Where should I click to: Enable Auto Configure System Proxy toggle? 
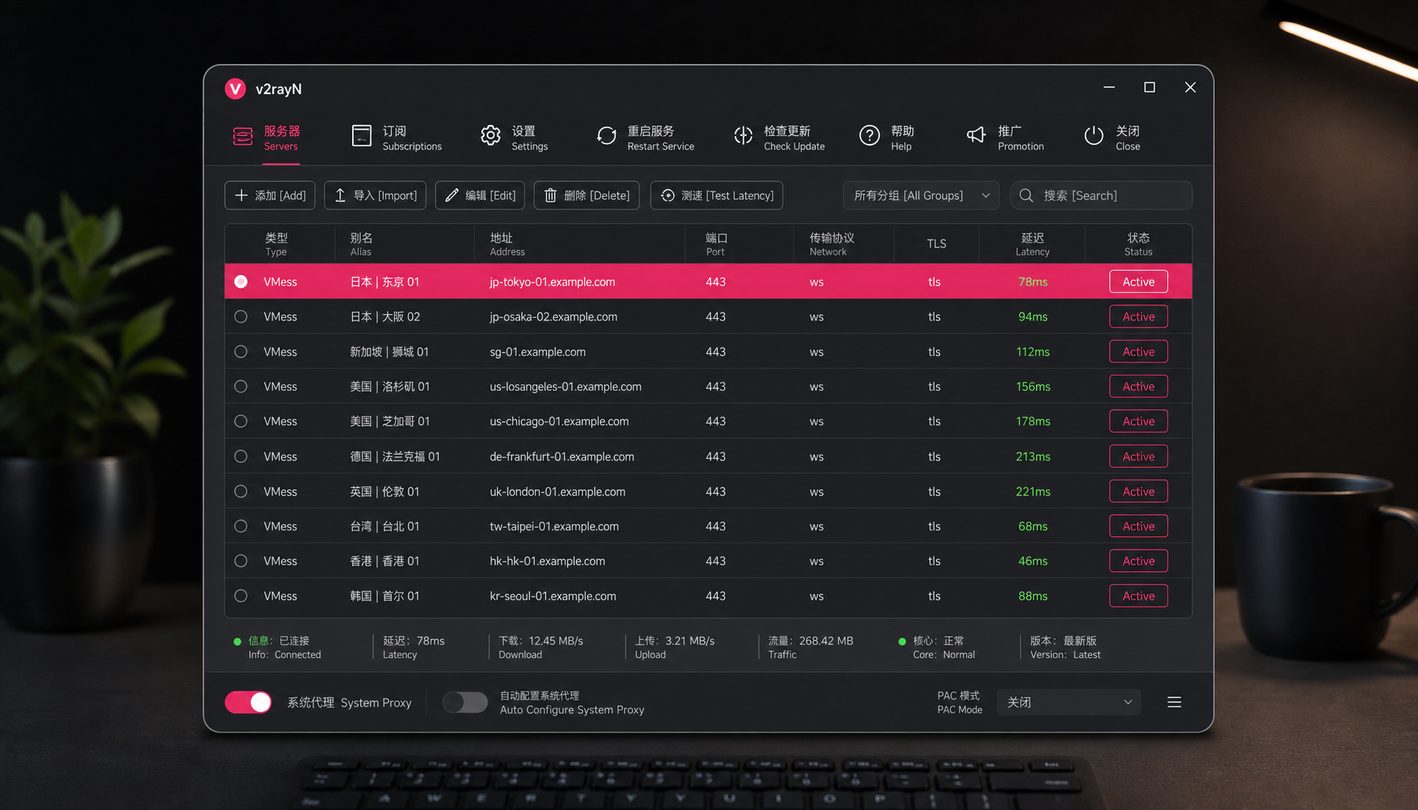pos(465,702)
